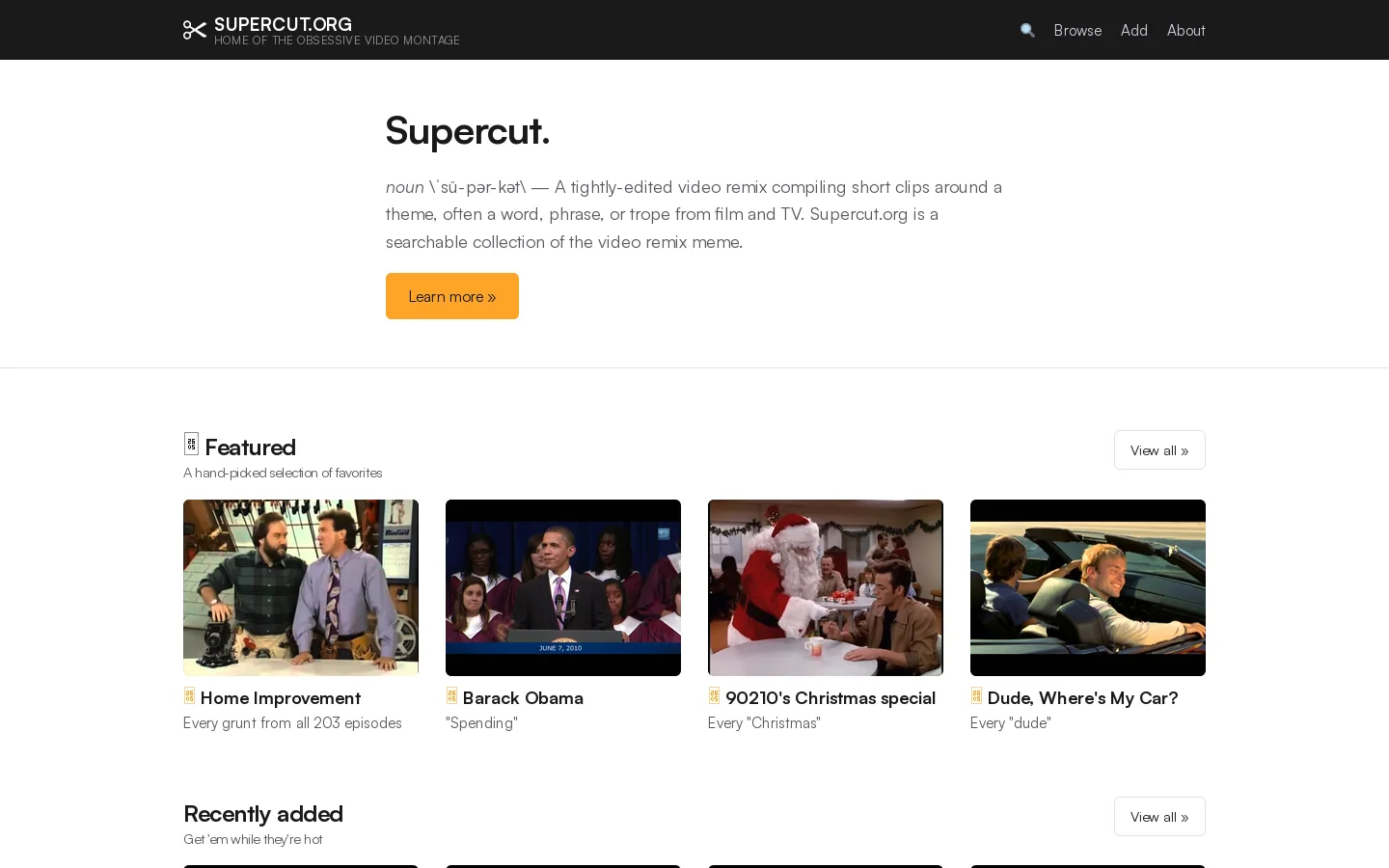1389x868 pixels.
Task: Click the SUPERCUT.ORG site title
Action: [x=283, y=24]
